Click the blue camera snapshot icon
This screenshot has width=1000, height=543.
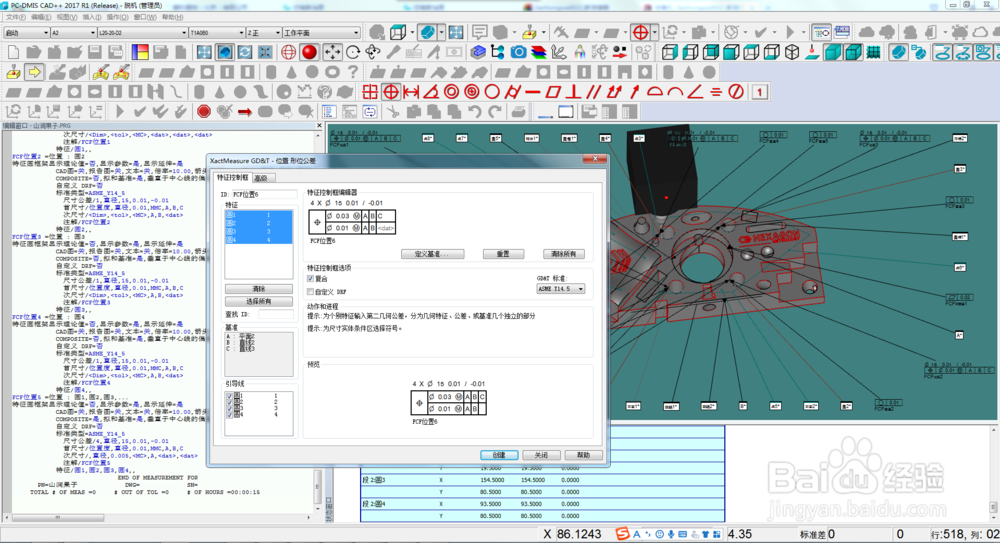pyautogui.click(x=518, y=52)
